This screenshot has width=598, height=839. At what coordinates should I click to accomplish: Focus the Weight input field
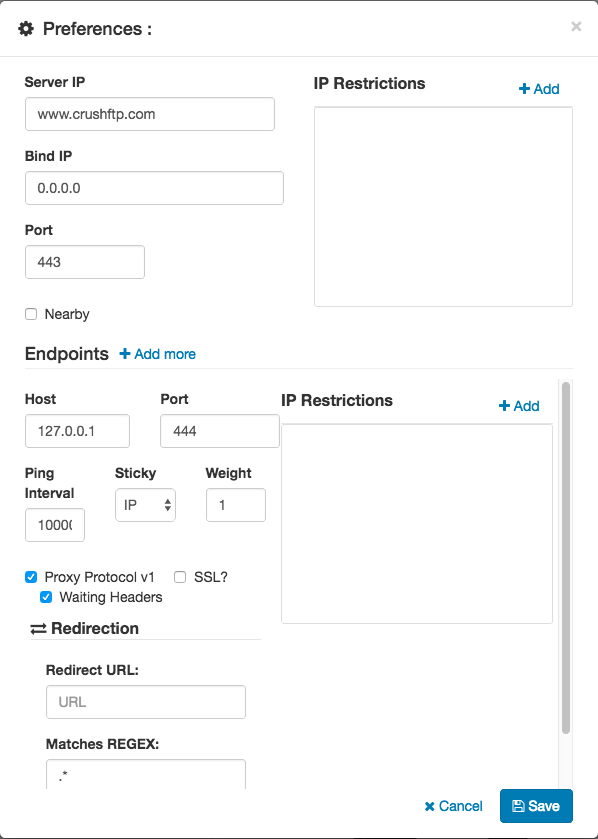(236, 505)
